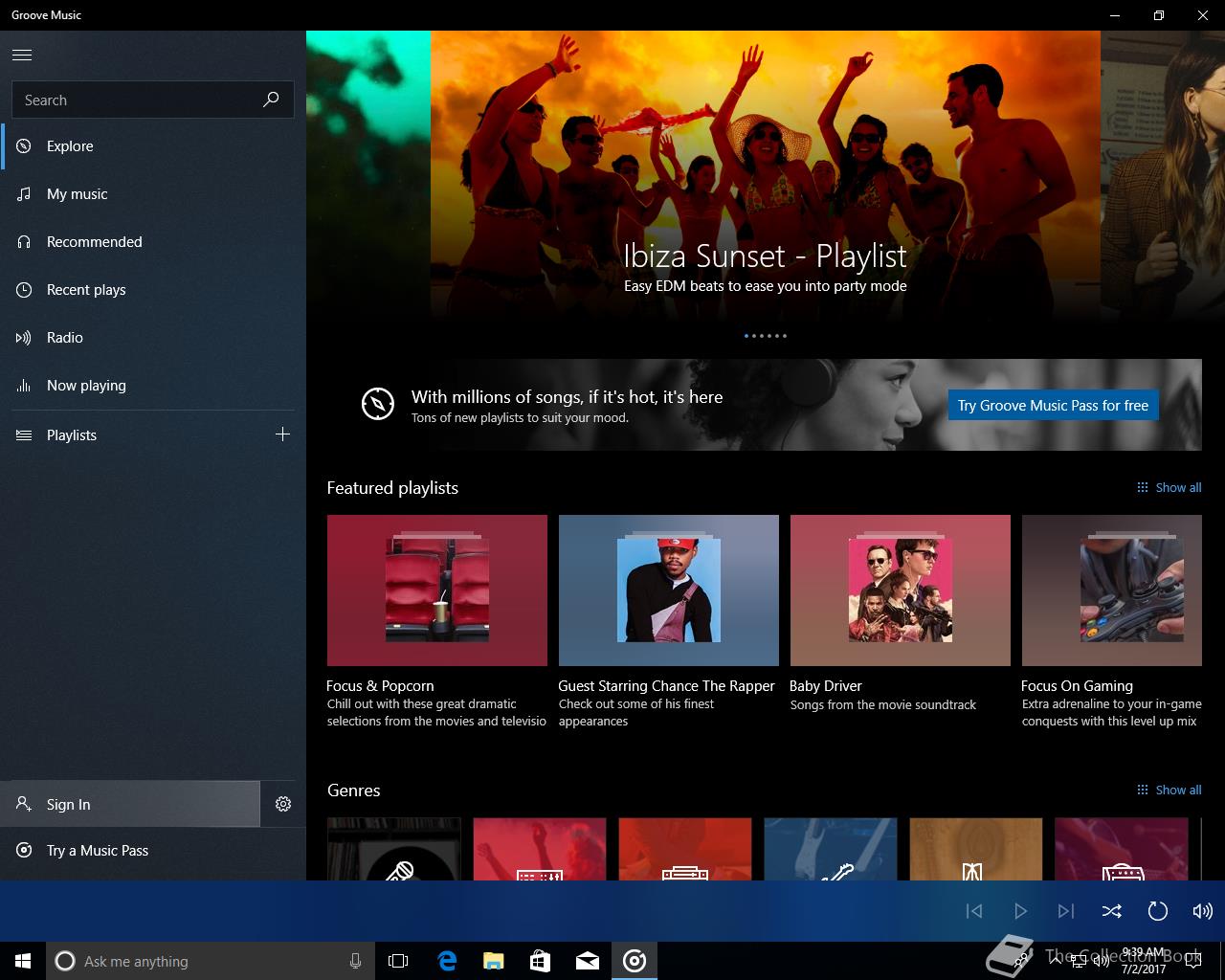Click the Sign In button
The width and height of the screenshot is (1225, 980).
tap(129, 804)
